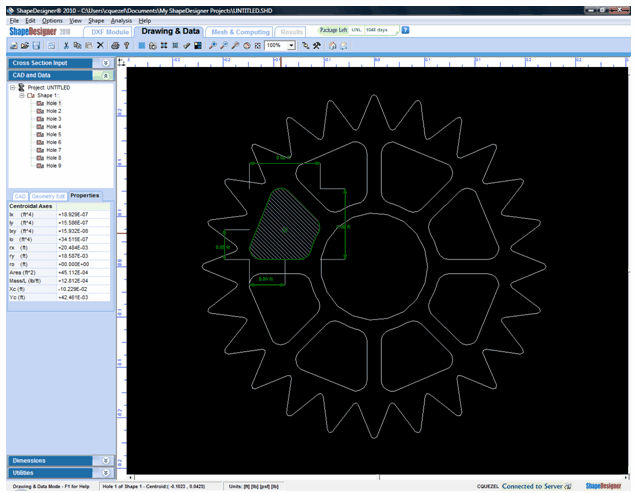This screenshot has width=636, height=493.
Task: Click the ruler measure toolbar icon
Action: click(x=187, y=46)
